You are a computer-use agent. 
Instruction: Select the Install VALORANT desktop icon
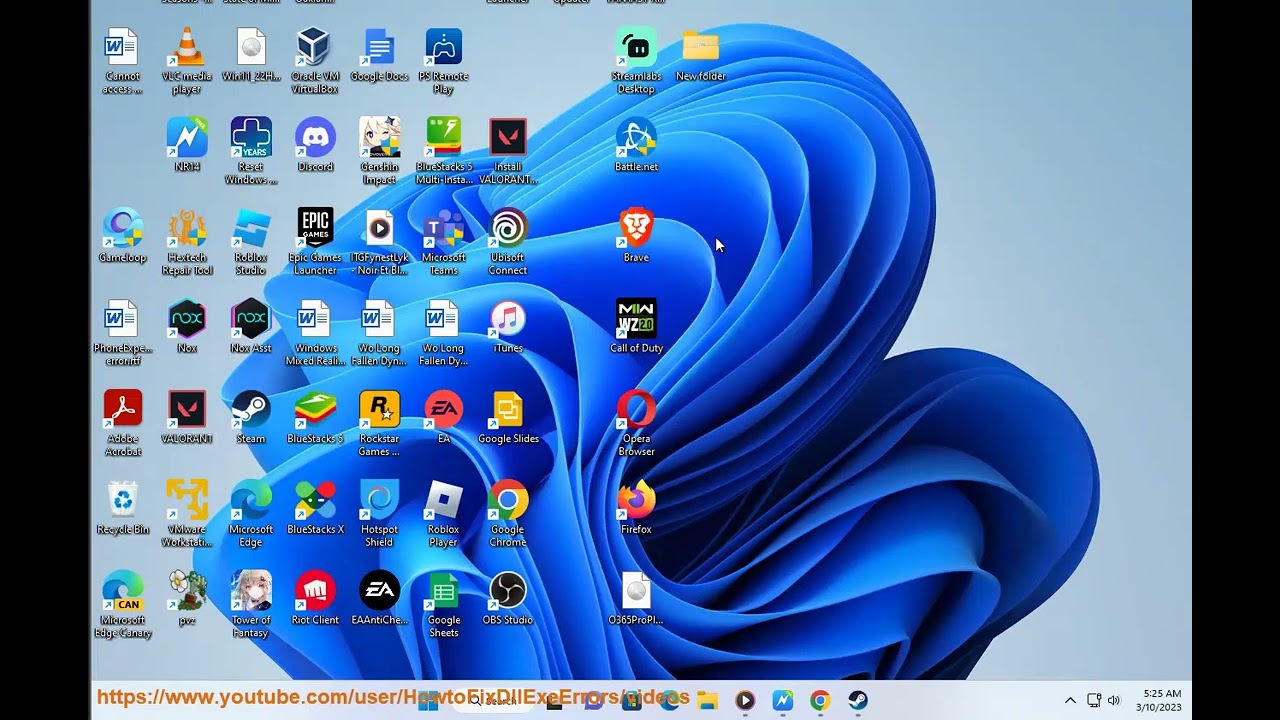[x=507, y=152]
